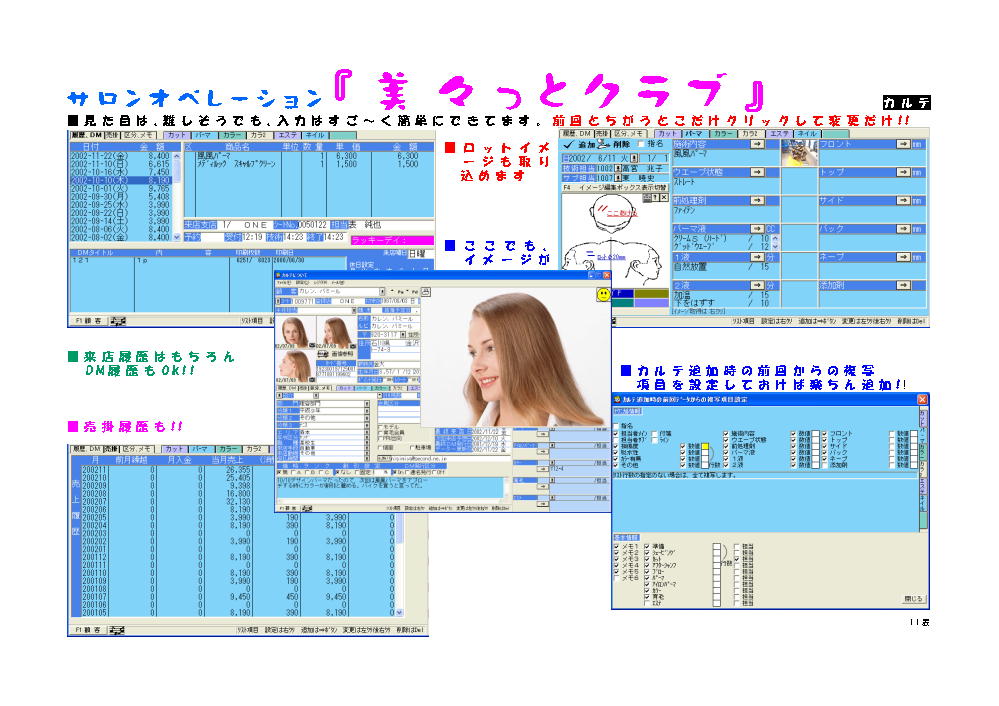The image size is (999, 706).
Task: Click F4 イメージ編集ボックス表示切替 button
Action: (615, 188)
